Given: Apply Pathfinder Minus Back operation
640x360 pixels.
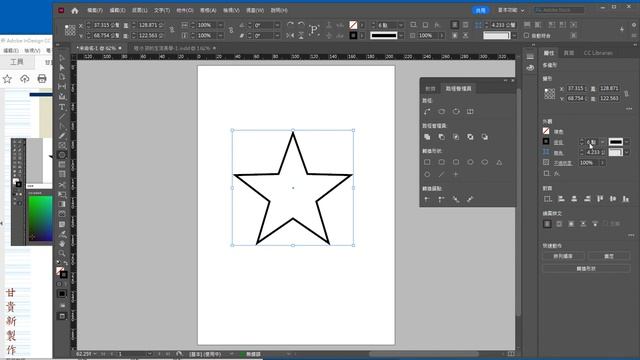Looking at the screenshot, I should pyautogui.click(x=484, y=137).
